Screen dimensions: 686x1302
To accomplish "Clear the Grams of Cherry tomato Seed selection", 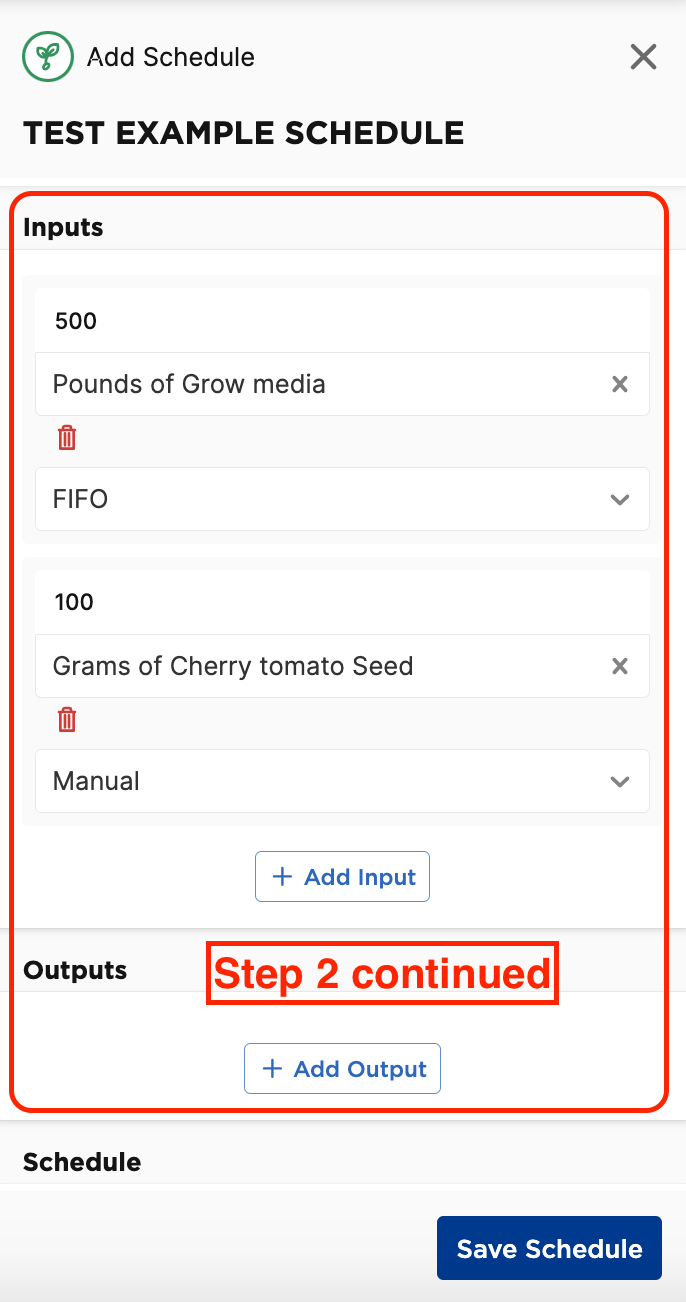I will [x=620, y=666].
